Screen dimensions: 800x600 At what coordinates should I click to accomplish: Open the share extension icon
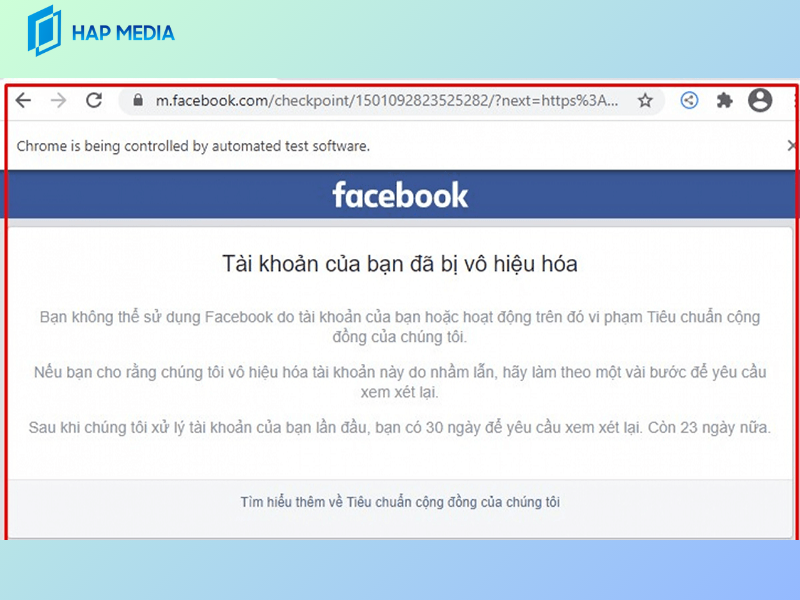689,101
